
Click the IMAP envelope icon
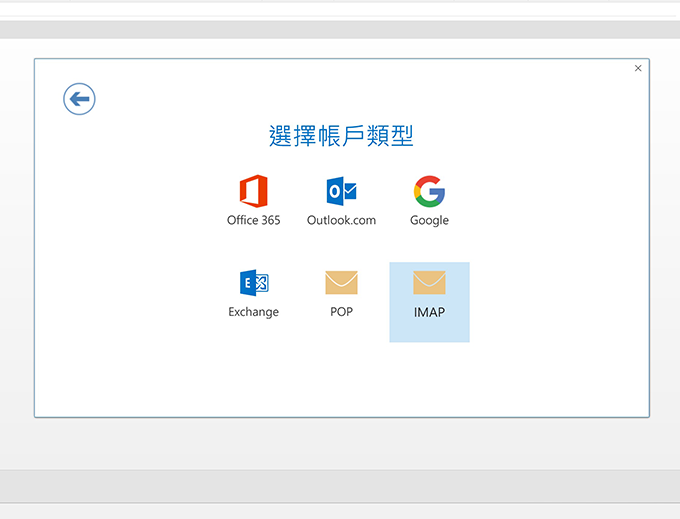(429, 283)
